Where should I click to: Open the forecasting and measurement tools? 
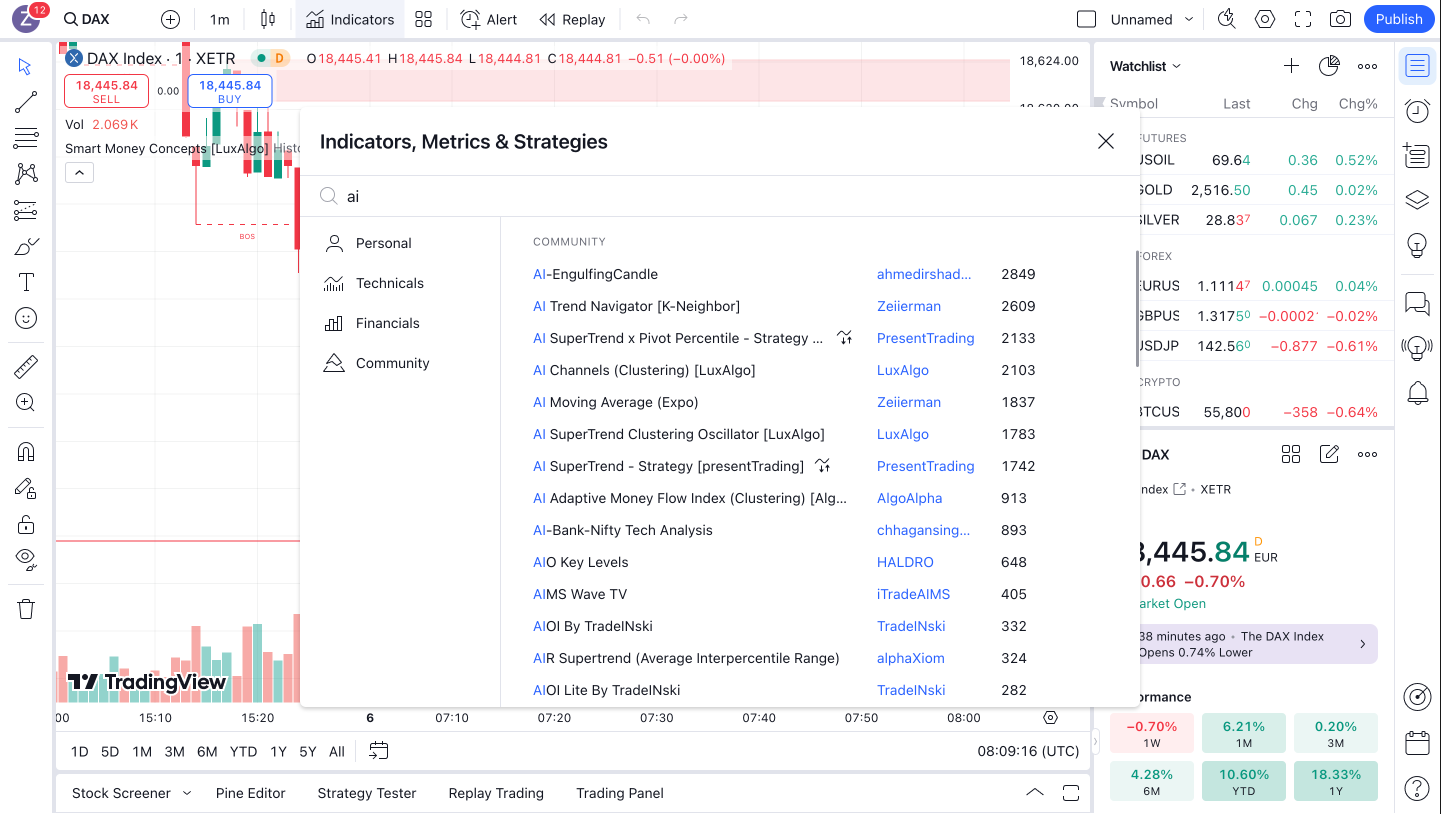pos(26,210)
